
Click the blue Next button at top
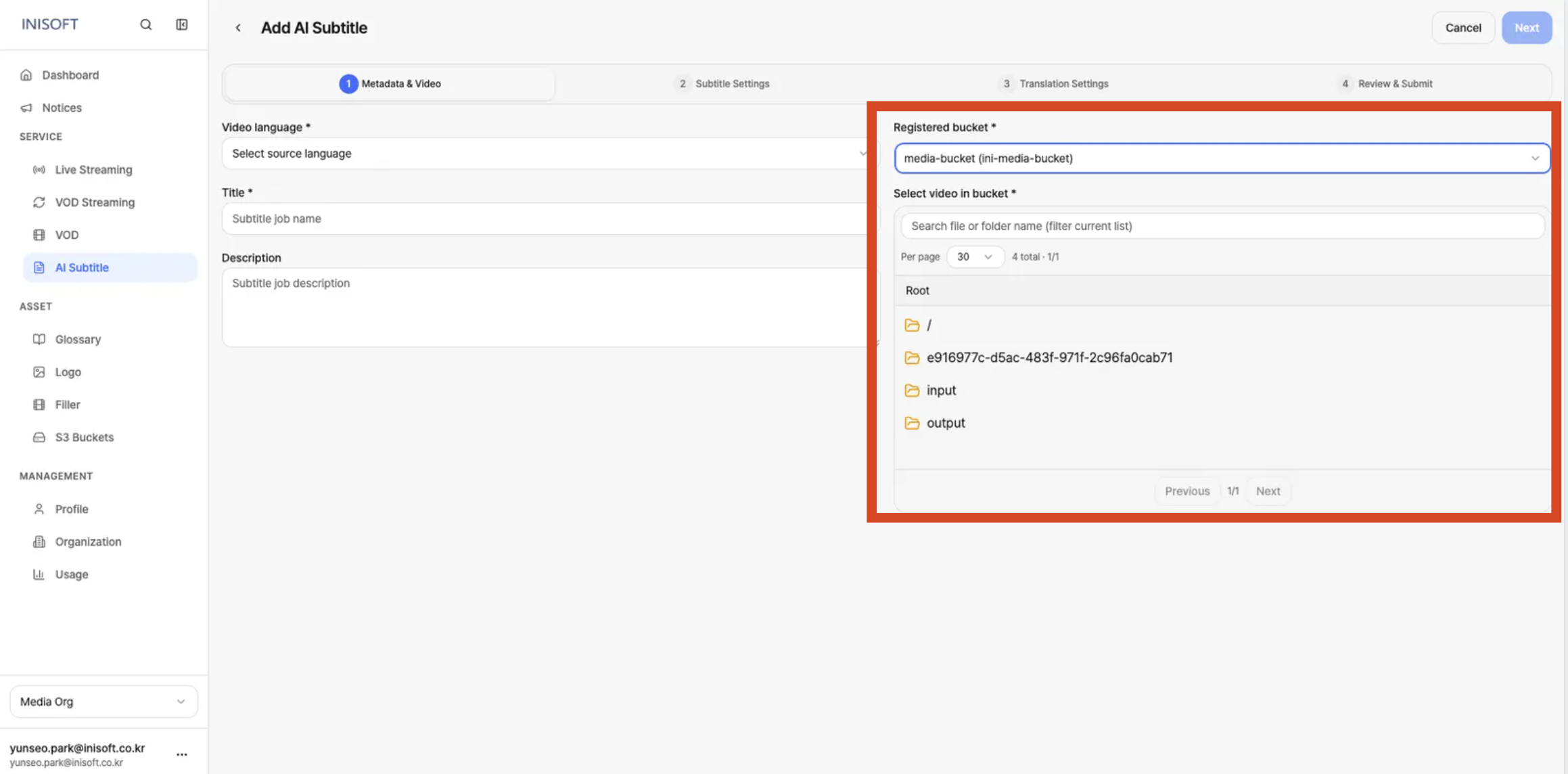[1527, 28]
